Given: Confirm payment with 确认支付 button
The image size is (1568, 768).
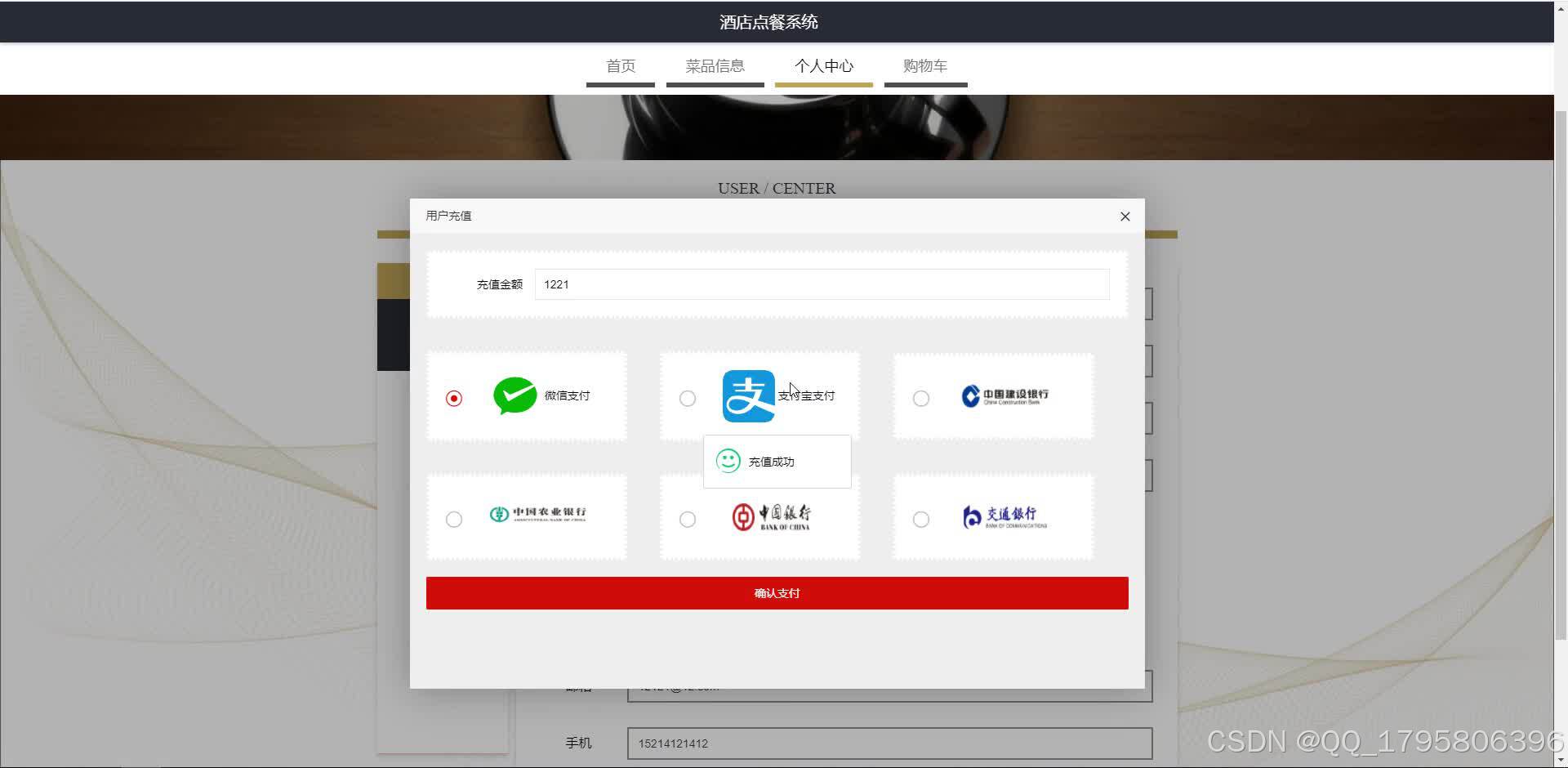Looking at the screenshot, I should coord(777,593).
